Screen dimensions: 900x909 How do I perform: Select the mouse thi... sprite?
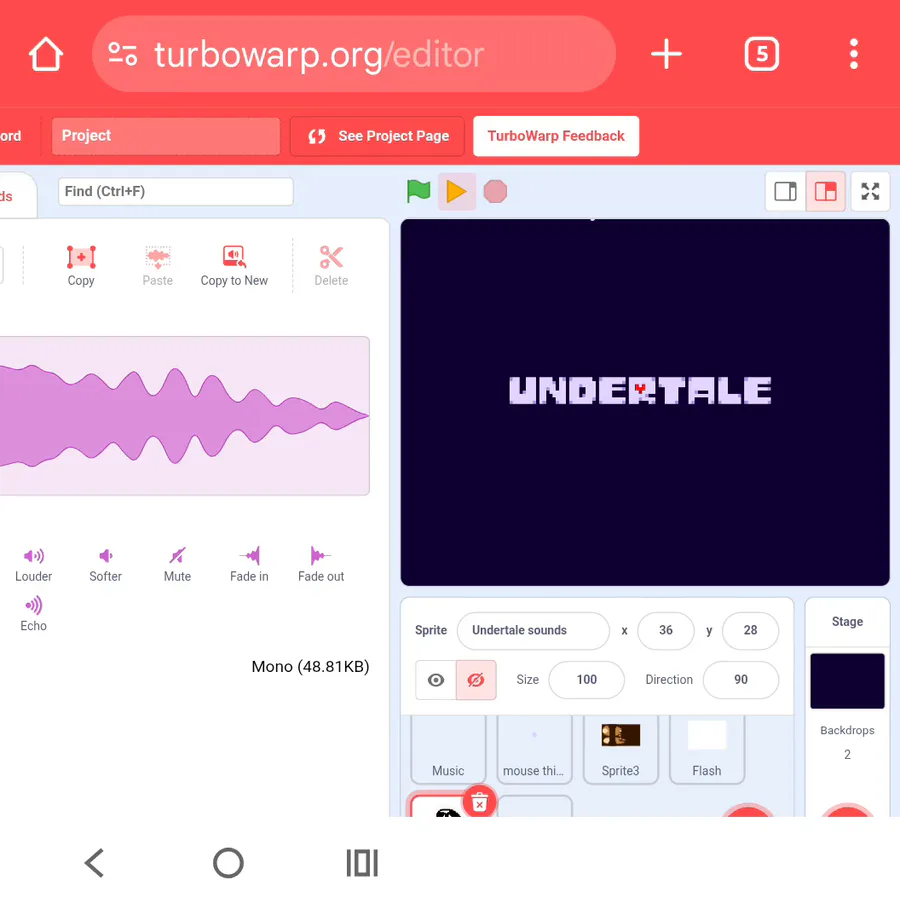[534, 749]
